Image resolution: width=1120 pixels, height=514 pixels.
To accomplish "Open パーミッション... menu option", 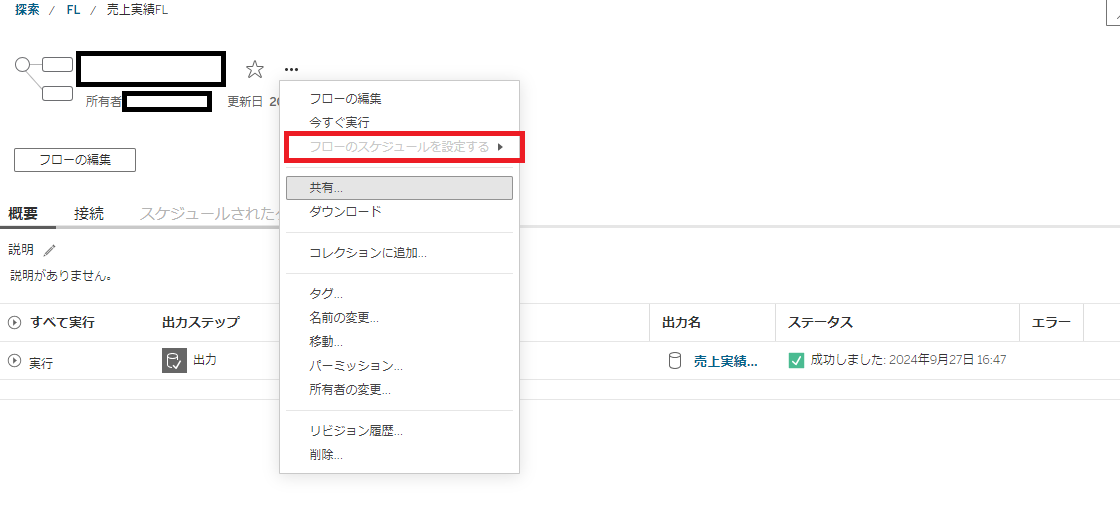I will [x=399, y=366].
